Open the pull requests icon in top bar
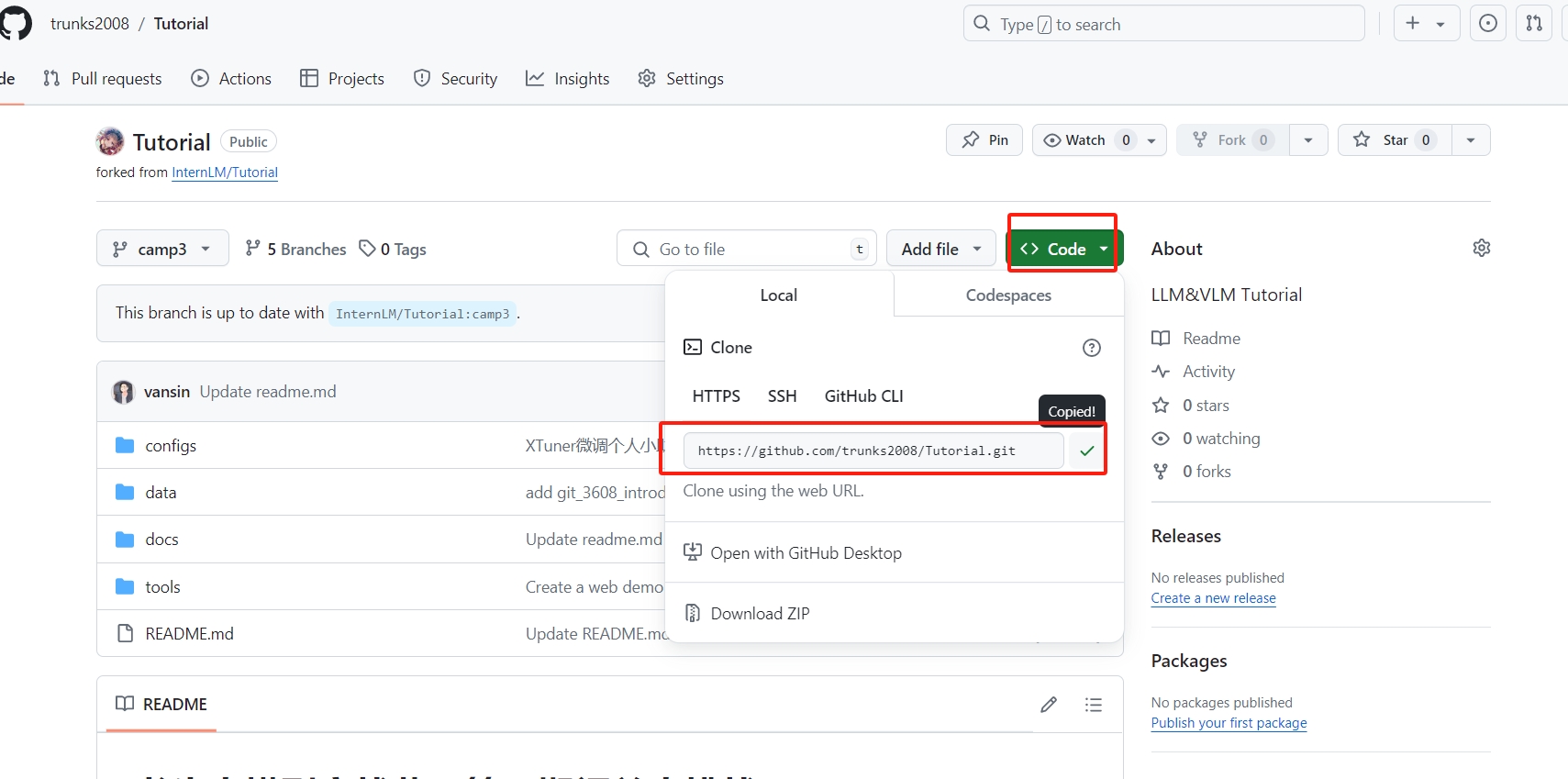Image resolution: width=1568 pixels, height=779 pixels. click(1534, 24)
